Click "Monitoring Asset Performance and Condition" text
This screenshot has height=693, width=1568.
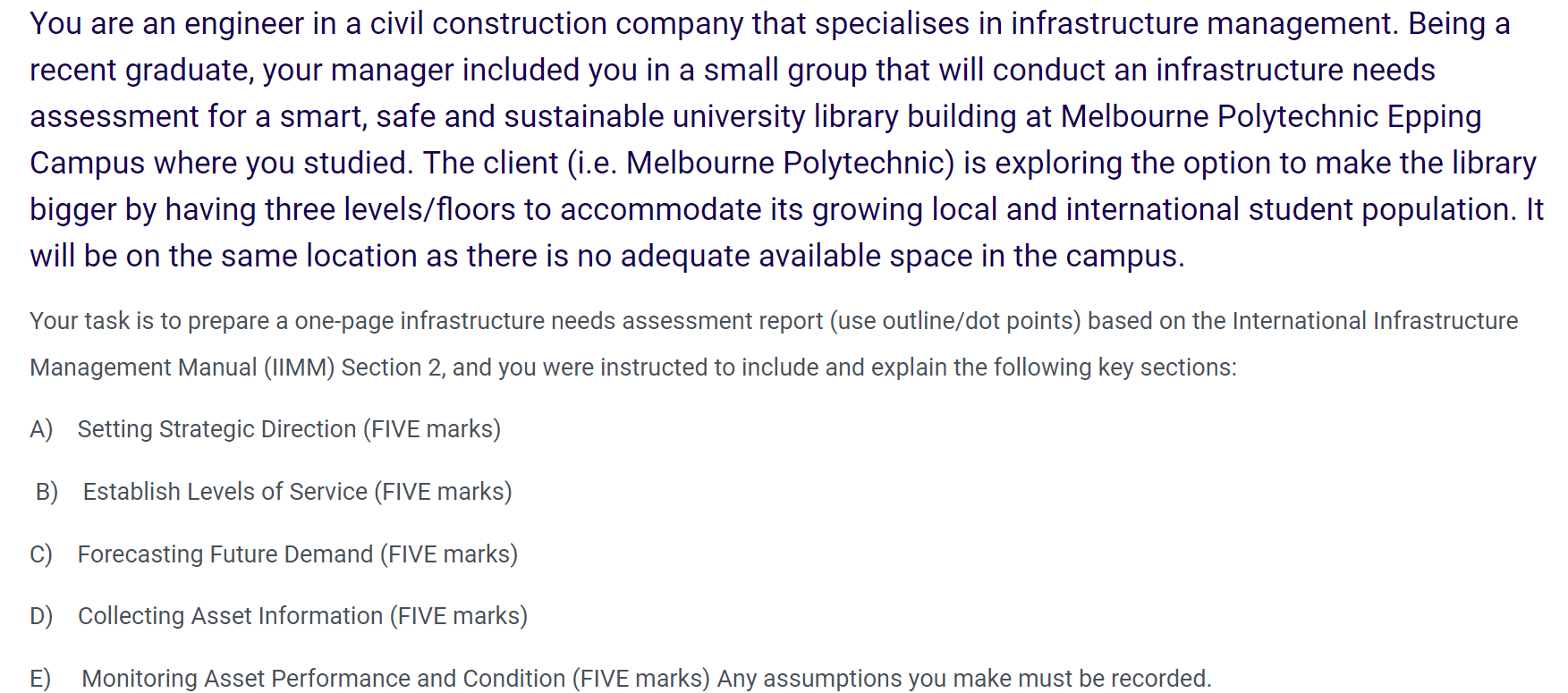tap(323, 679)
